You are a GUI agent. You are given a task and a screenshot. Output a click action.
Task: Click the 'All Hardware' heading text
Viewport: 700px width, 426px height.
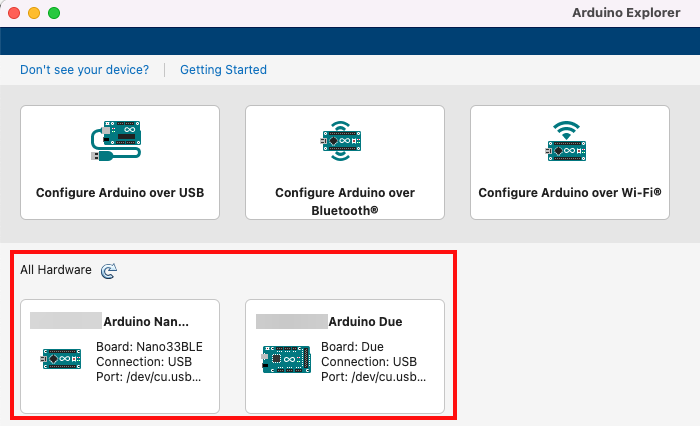coord(56,270)
